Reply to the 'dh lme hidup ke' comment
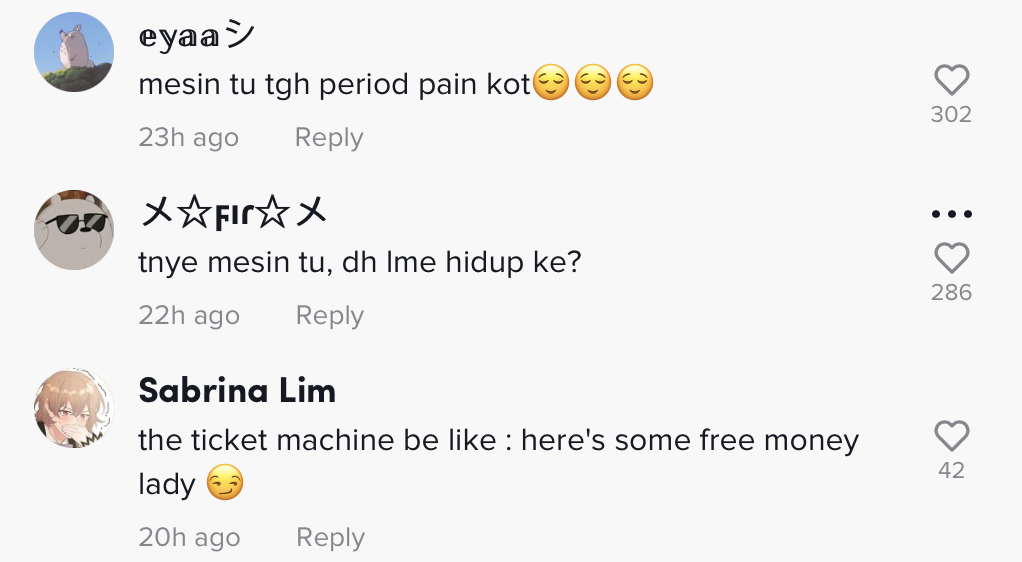 coord(329,316)
